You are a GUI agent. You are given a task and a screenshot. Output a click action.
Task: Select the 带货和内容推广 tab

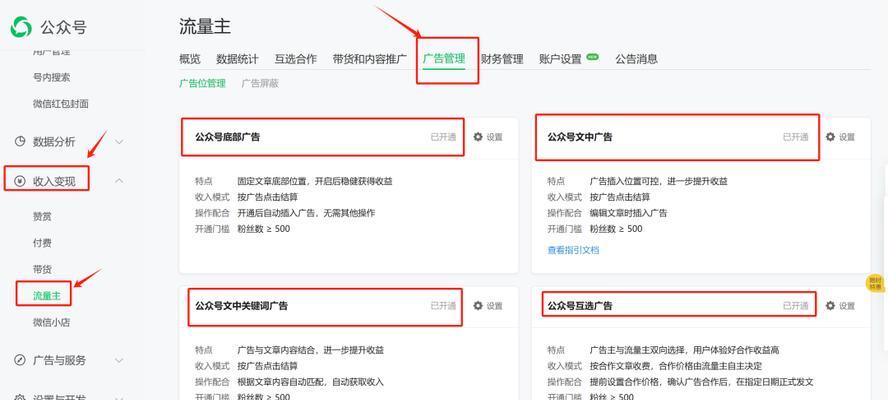point(370,59)
